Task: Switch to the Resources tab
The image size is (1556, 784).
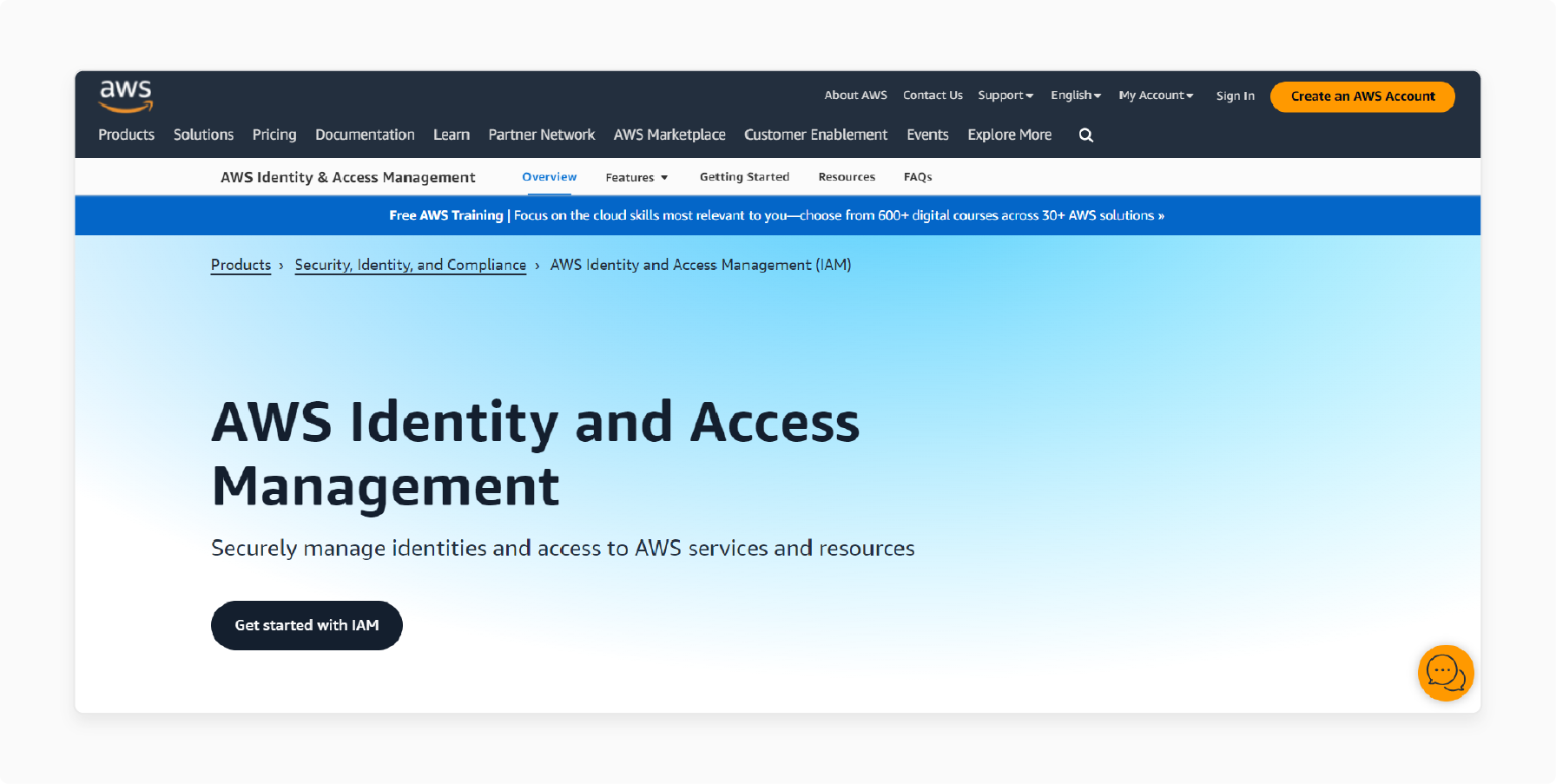Action: 847,177
